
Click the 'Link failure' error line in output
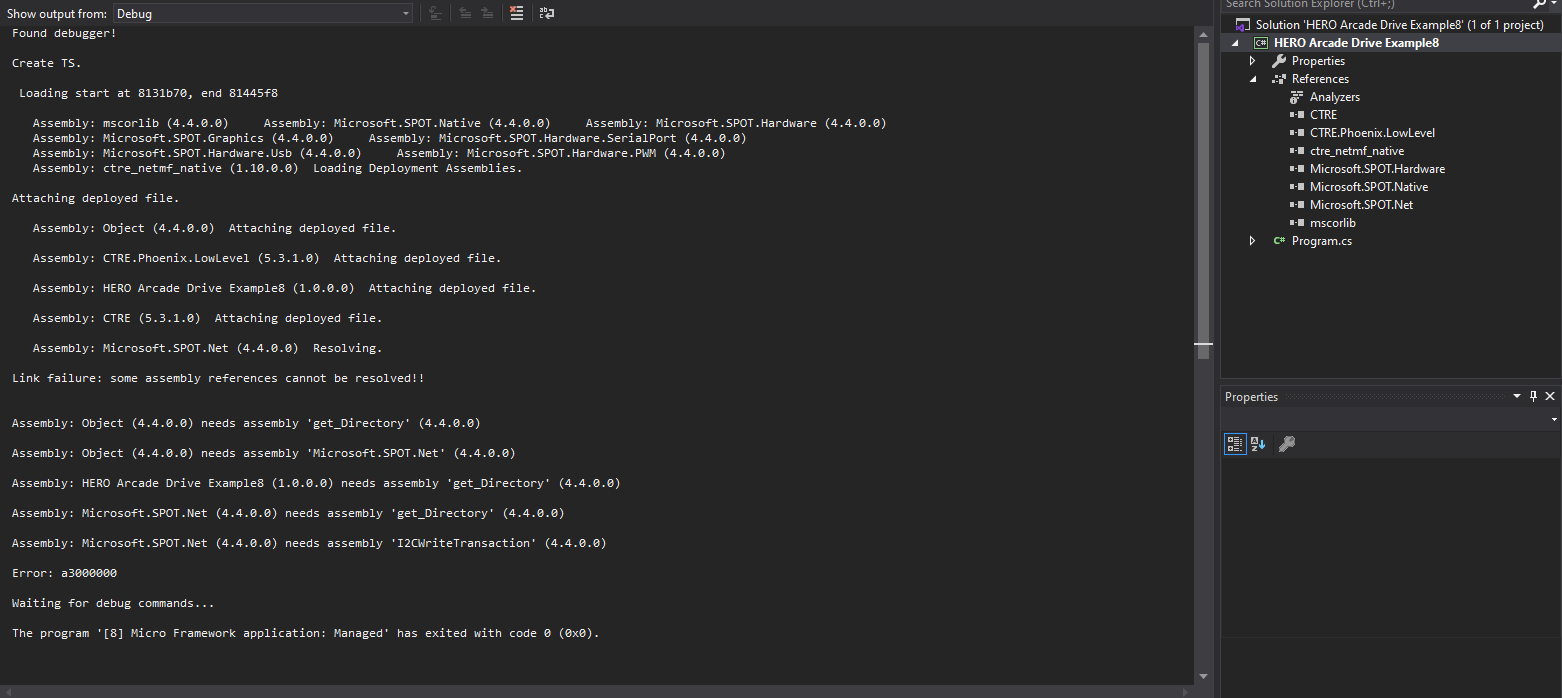218,378
